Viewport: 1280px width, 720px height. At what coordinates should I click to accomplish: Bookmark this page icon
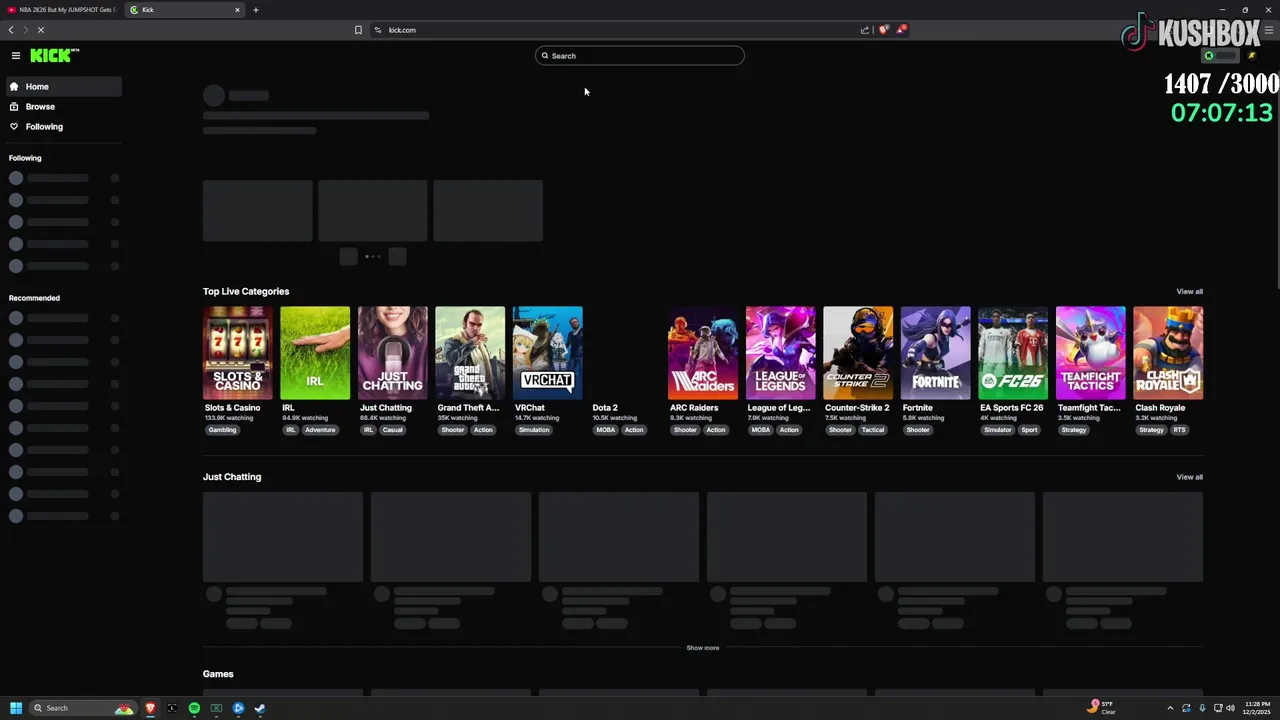358,30
